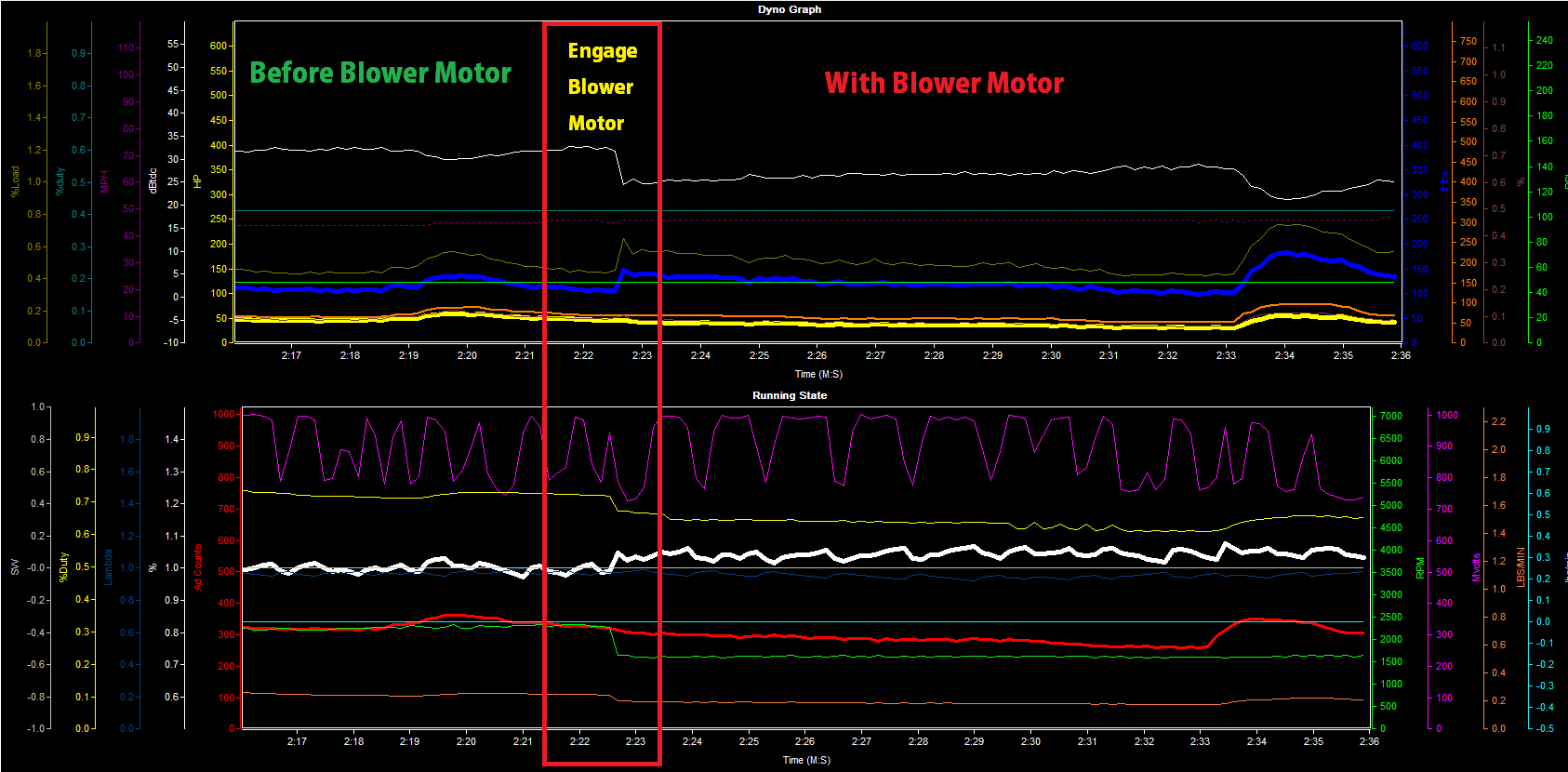Click the 600 tick on HP axis
Screen dimensions: 1568x772
219,46
